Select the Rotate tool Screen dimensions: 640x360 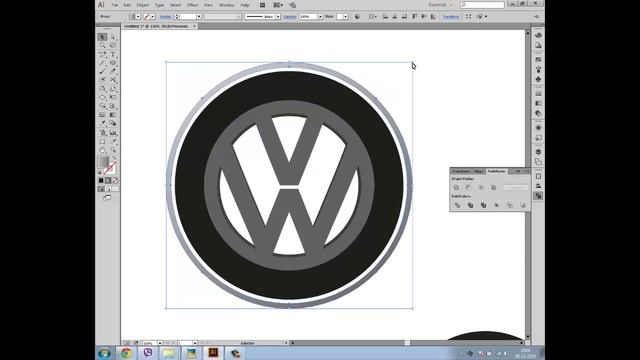pos(102,88)
